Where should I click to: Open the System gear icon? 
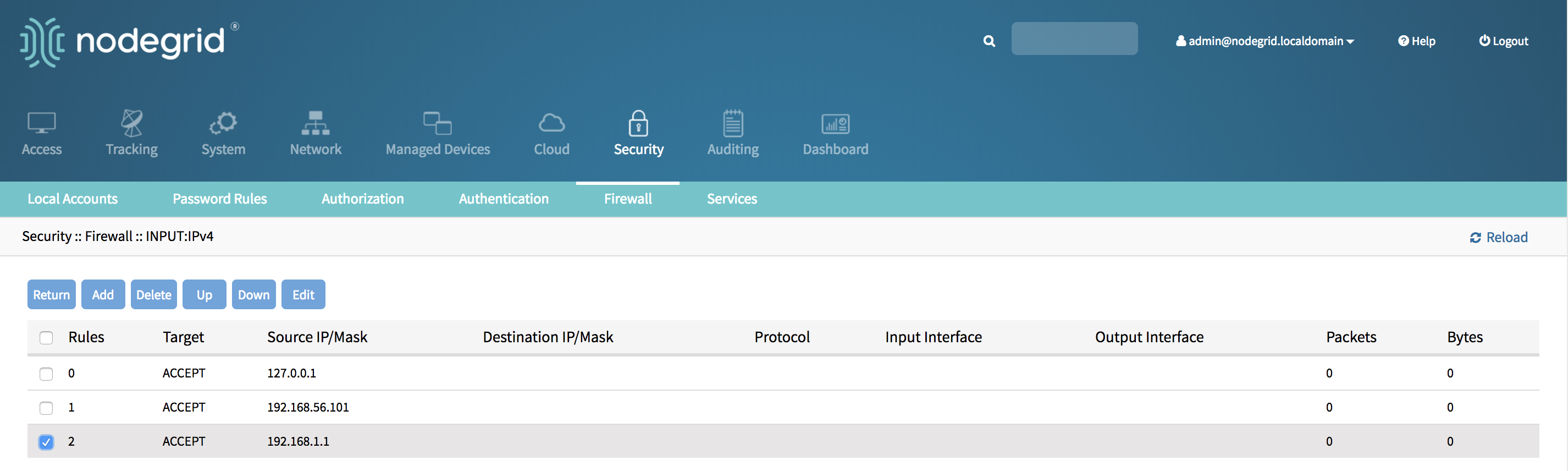click(x=223, y=124)
